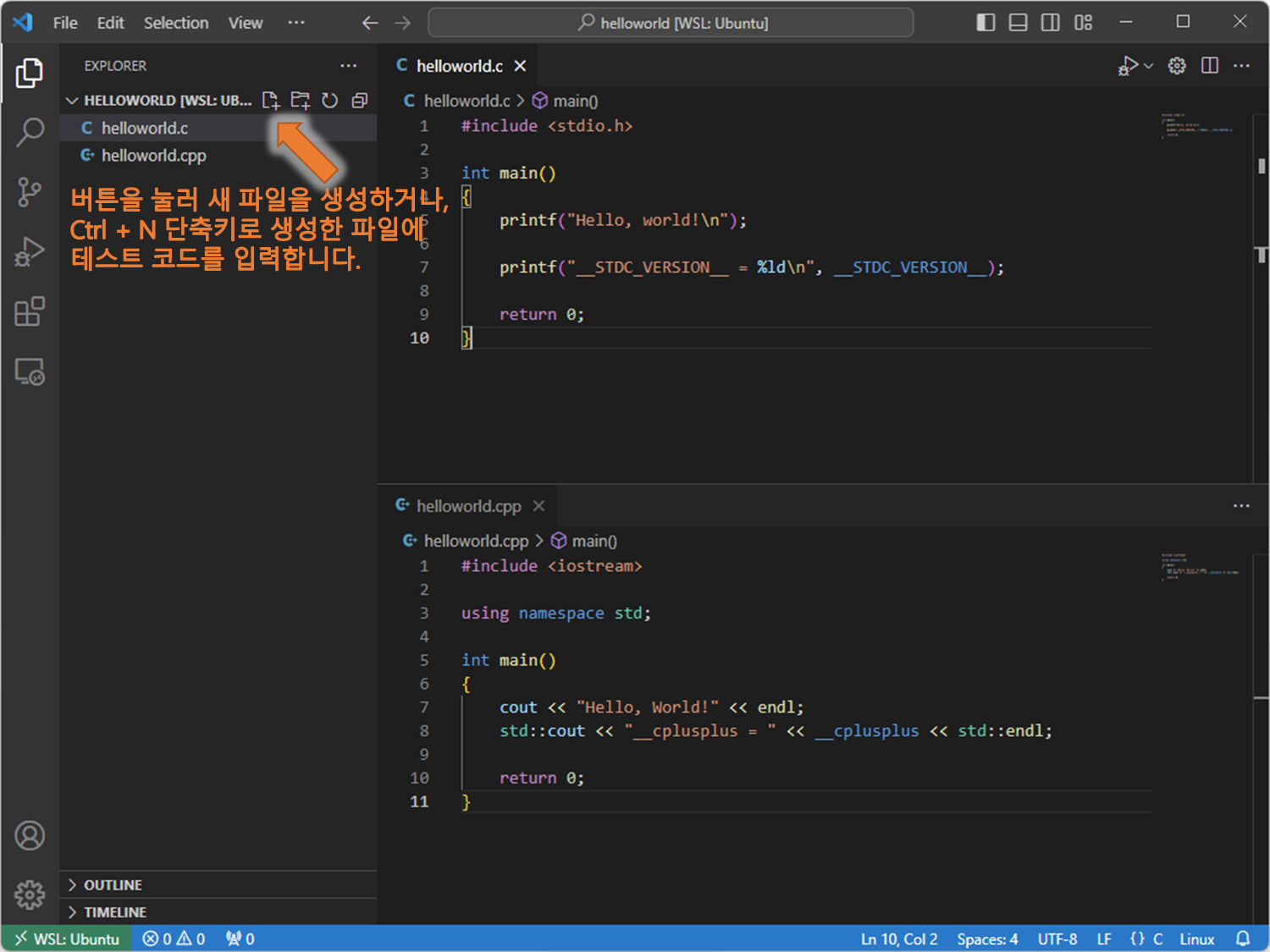The height and width of the screenshot is (952, 1270).
Task: Open the Extensions view
Action: (x=30, y=311)
